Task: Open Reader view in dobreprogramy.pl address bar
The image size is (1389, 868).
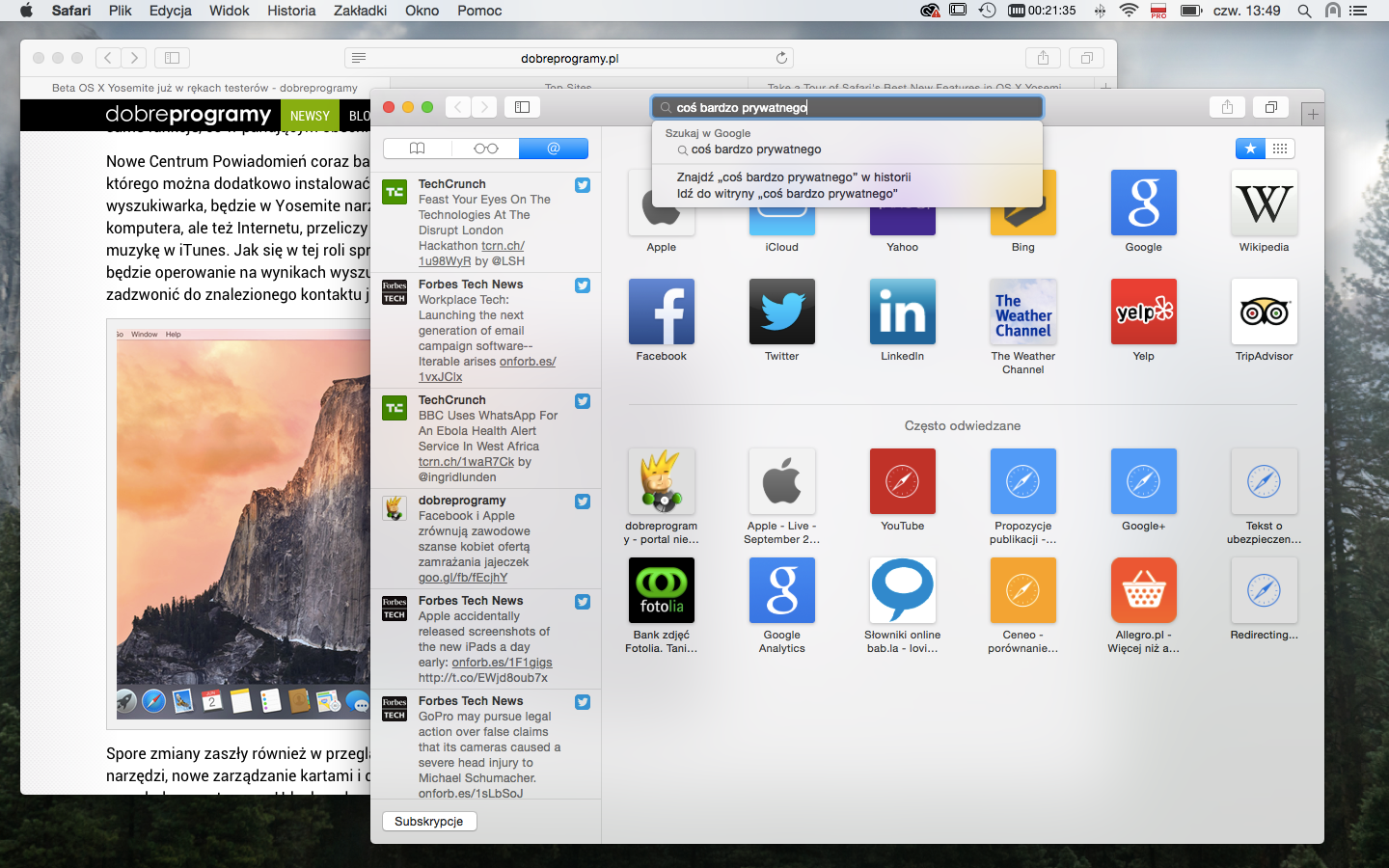Action: [x=359, y=58]
